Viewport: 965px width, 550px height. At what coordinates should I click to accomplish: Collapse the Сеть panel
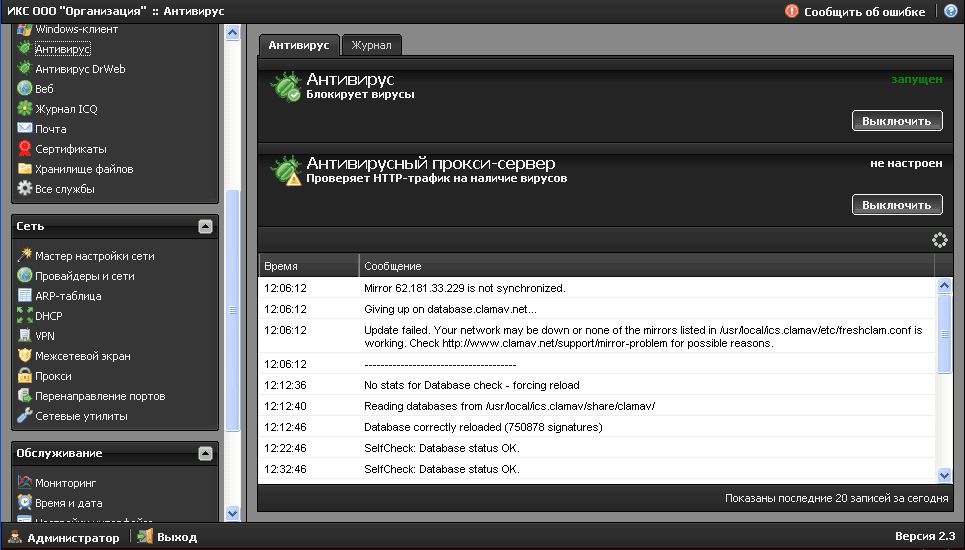pyautogui.click(x=206, y=226)
